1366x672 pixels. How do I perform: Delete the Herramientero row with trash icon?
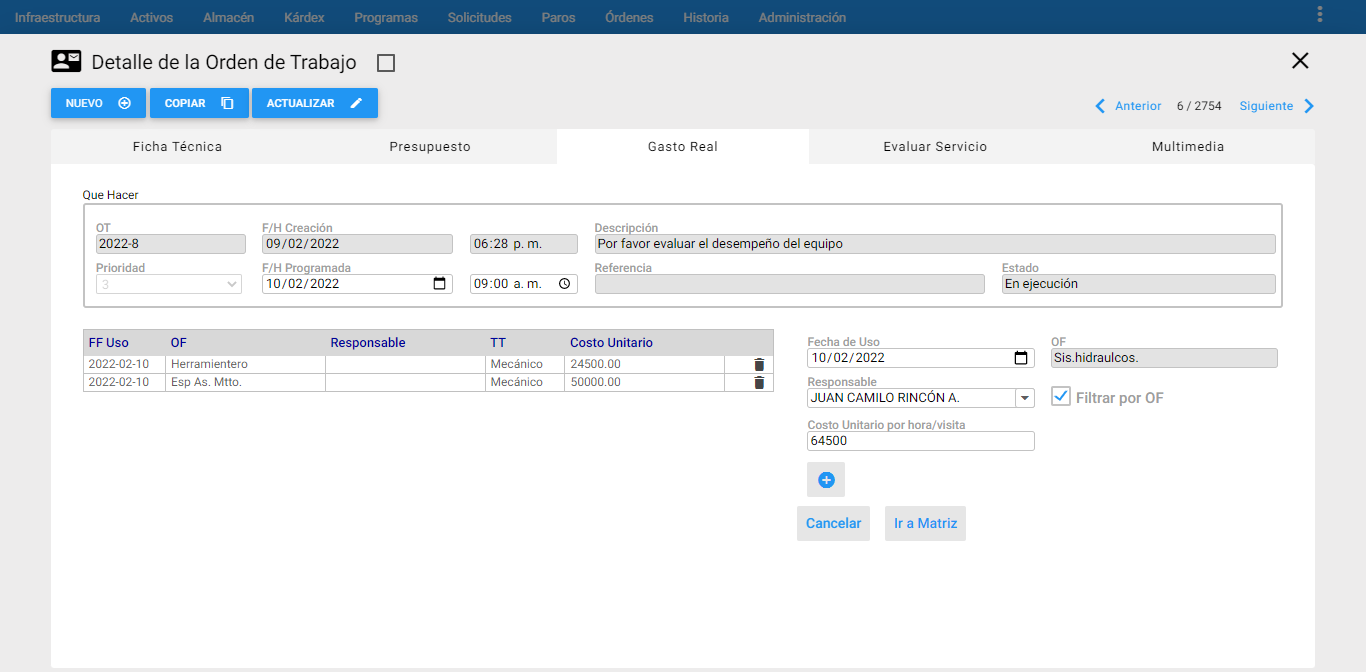[x=759, y=365]
